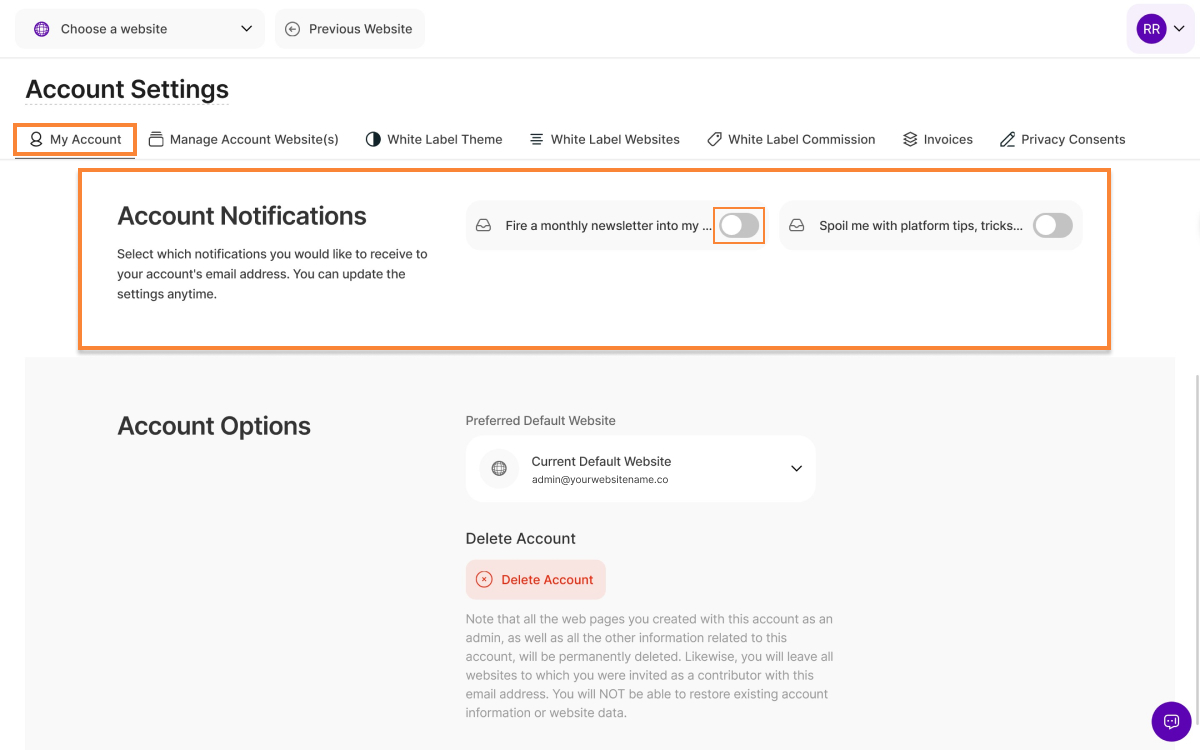
Task: Click the Delete Account button
Action: pyautogui.click(x=536, y=579)
